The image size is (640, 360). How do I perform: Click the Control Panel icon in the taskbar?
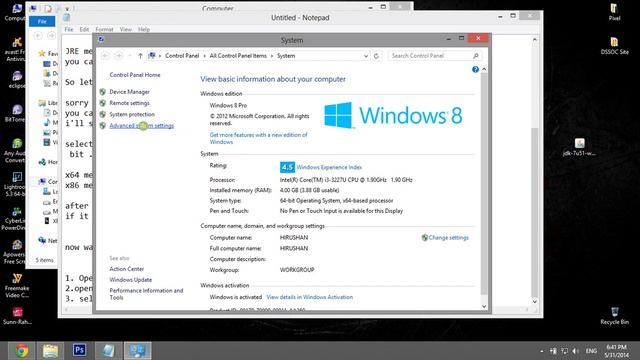point(137,351)
